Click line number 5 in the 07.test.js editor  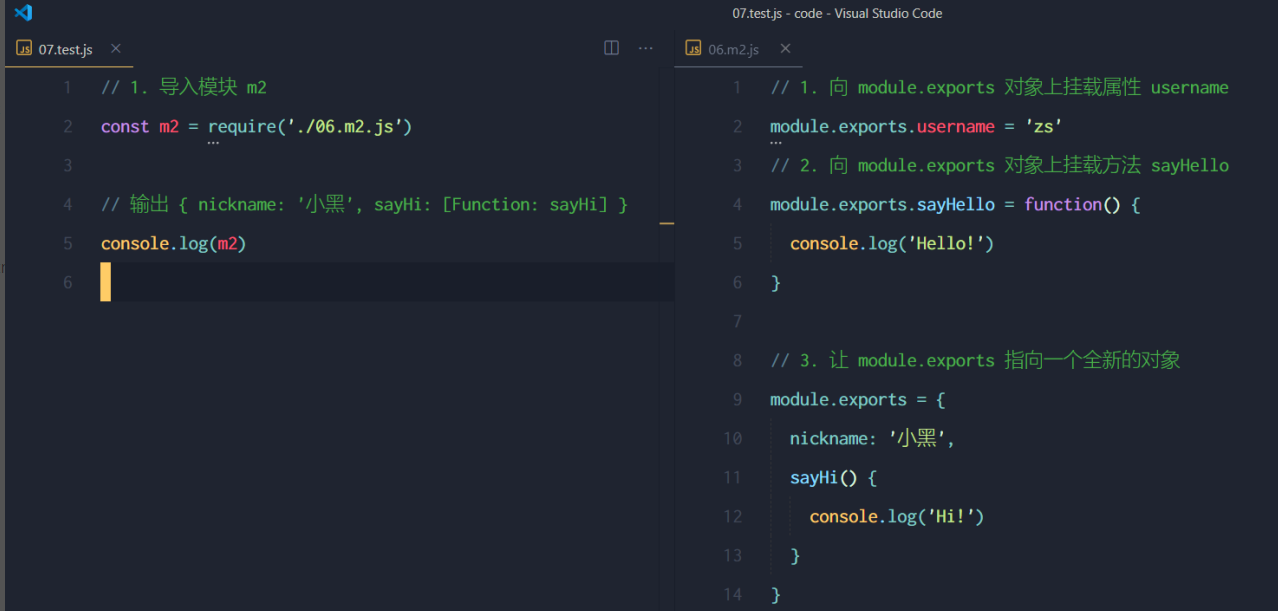coord(67,243)
